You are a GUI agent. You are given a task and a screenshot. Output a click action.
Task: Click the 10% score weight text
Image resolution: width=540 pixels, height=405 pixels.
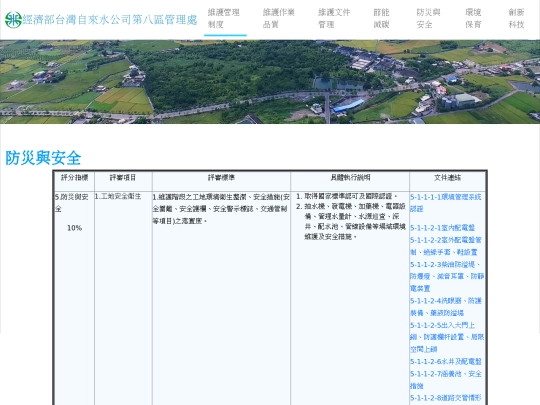click(74, 228)
